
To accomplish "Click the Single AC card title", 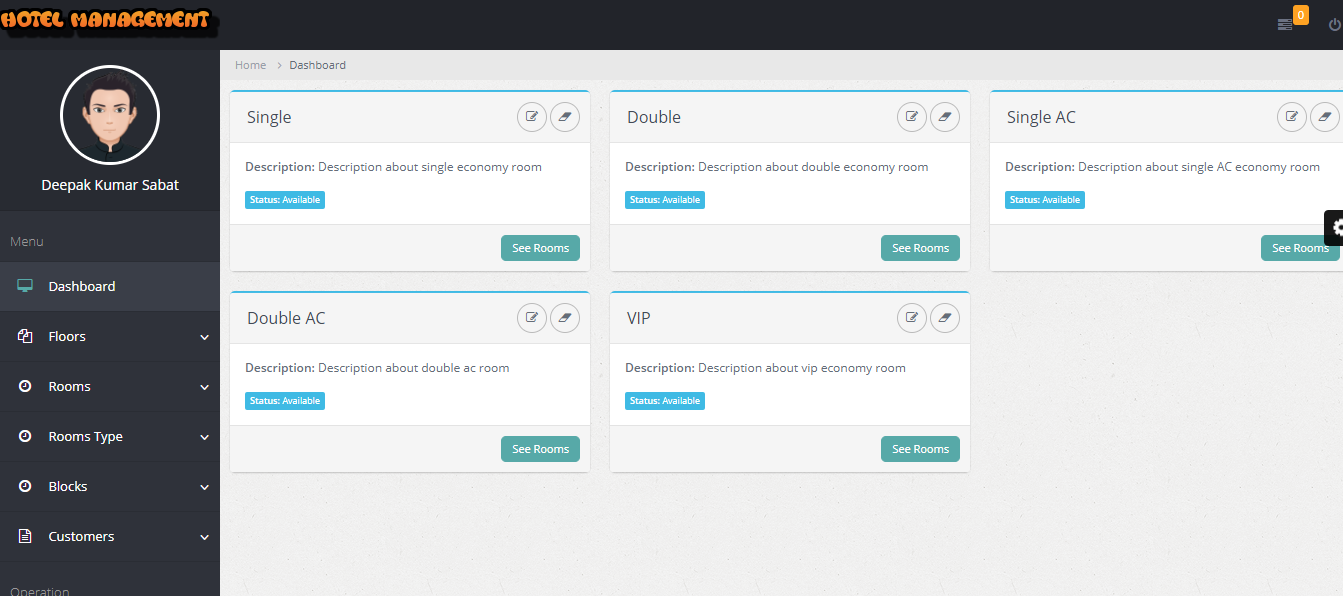I will (1041, 117).
